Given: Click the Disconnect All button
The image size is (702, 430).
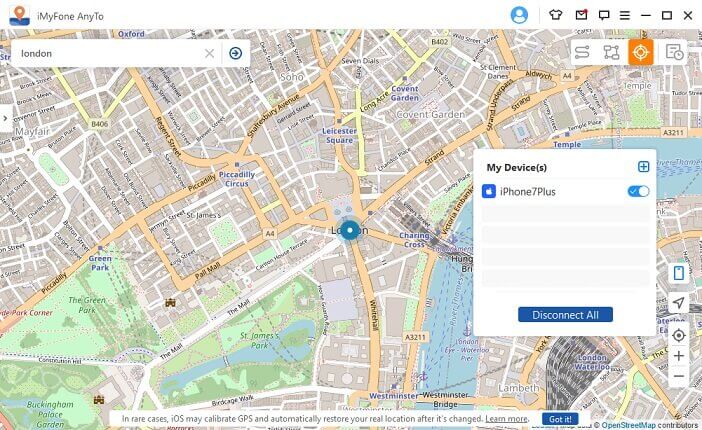Looking at the screenshot, I should (565, 315).
